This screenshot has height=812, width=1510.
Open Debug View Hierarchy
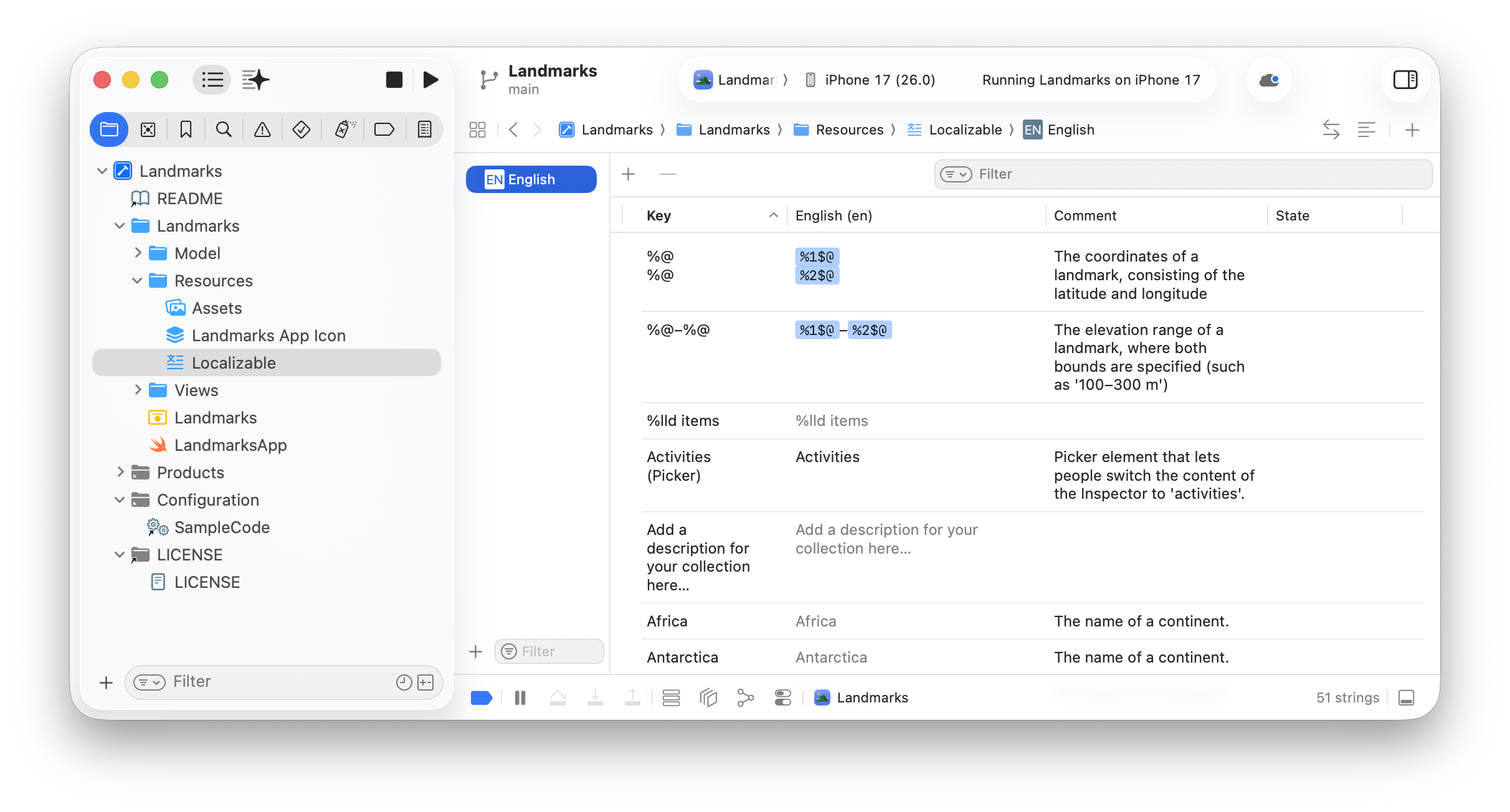pos(708,697)
